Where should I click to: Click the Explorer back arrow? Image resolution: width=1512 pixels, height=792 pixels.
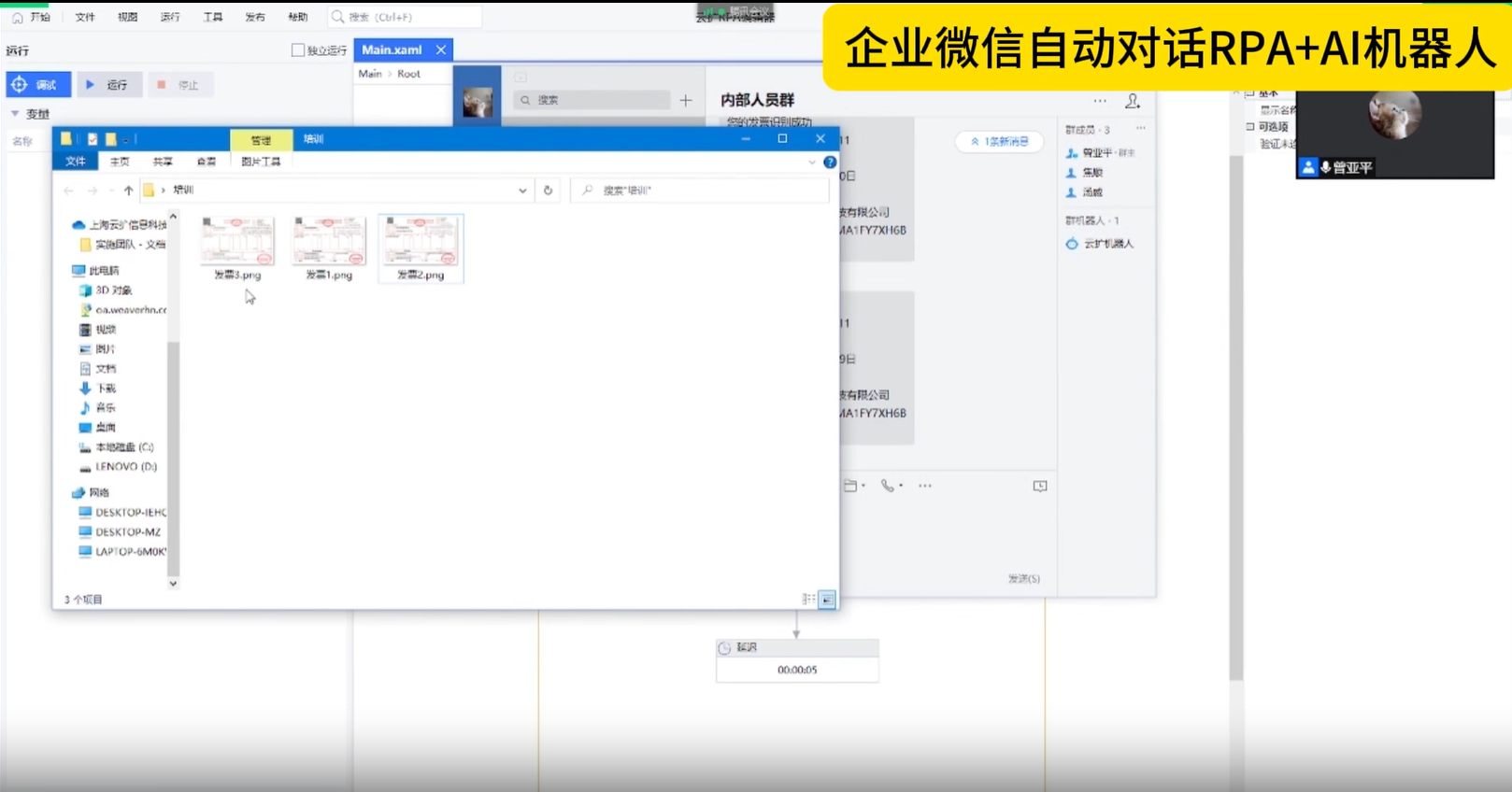[68, 191]
